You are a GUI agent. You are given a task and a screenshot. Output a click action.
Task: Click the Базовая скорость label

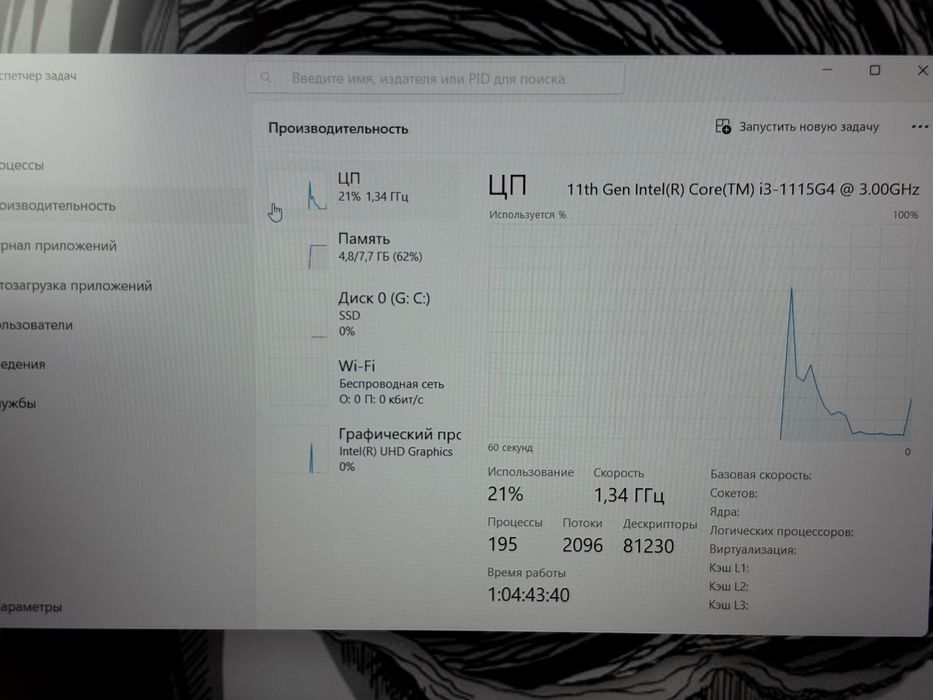tap(760, 475)
